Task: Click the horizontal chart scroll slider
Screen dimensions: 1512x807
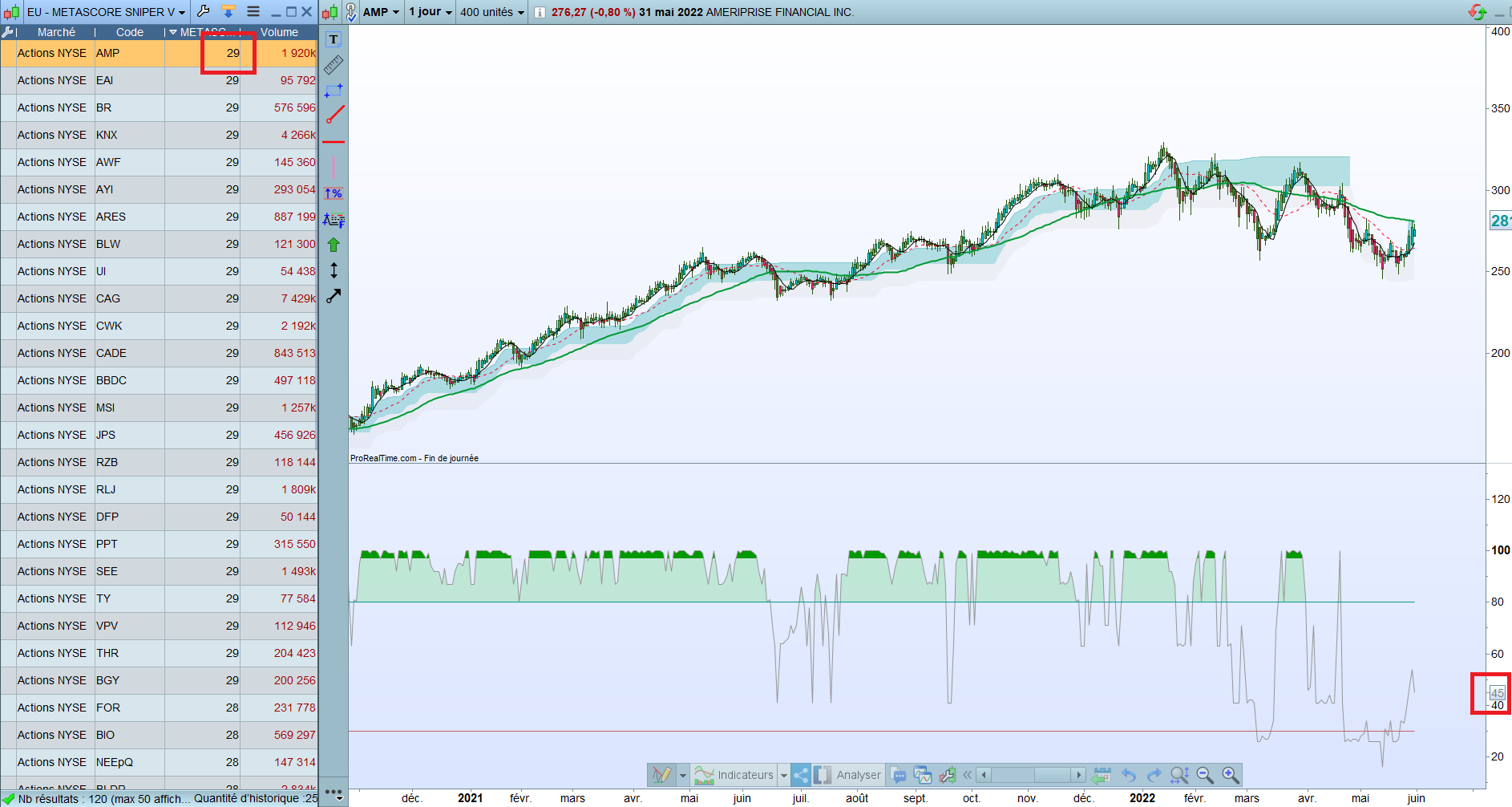Action: tap(1033, 775)
